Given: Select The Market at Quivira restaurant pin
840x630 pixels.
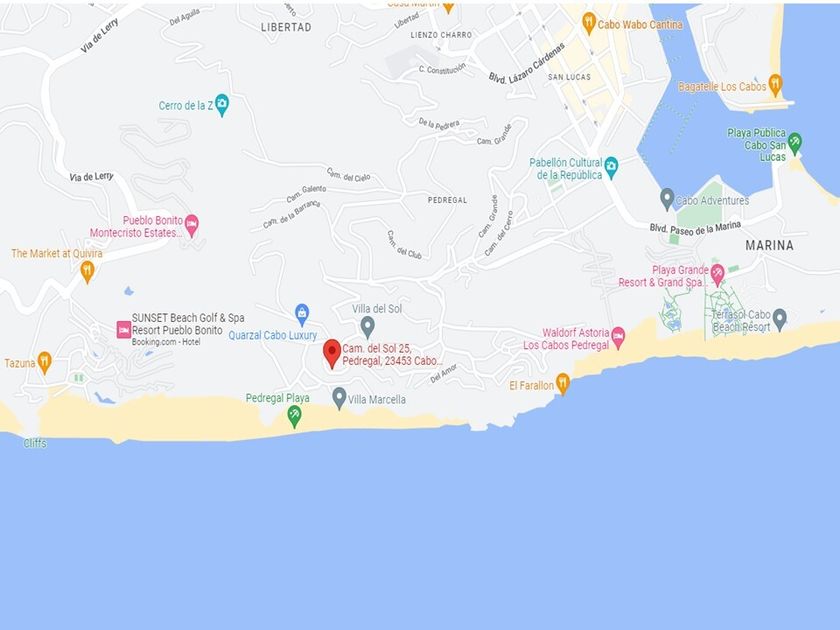Looking at the screenshot, I should point(87,272).
